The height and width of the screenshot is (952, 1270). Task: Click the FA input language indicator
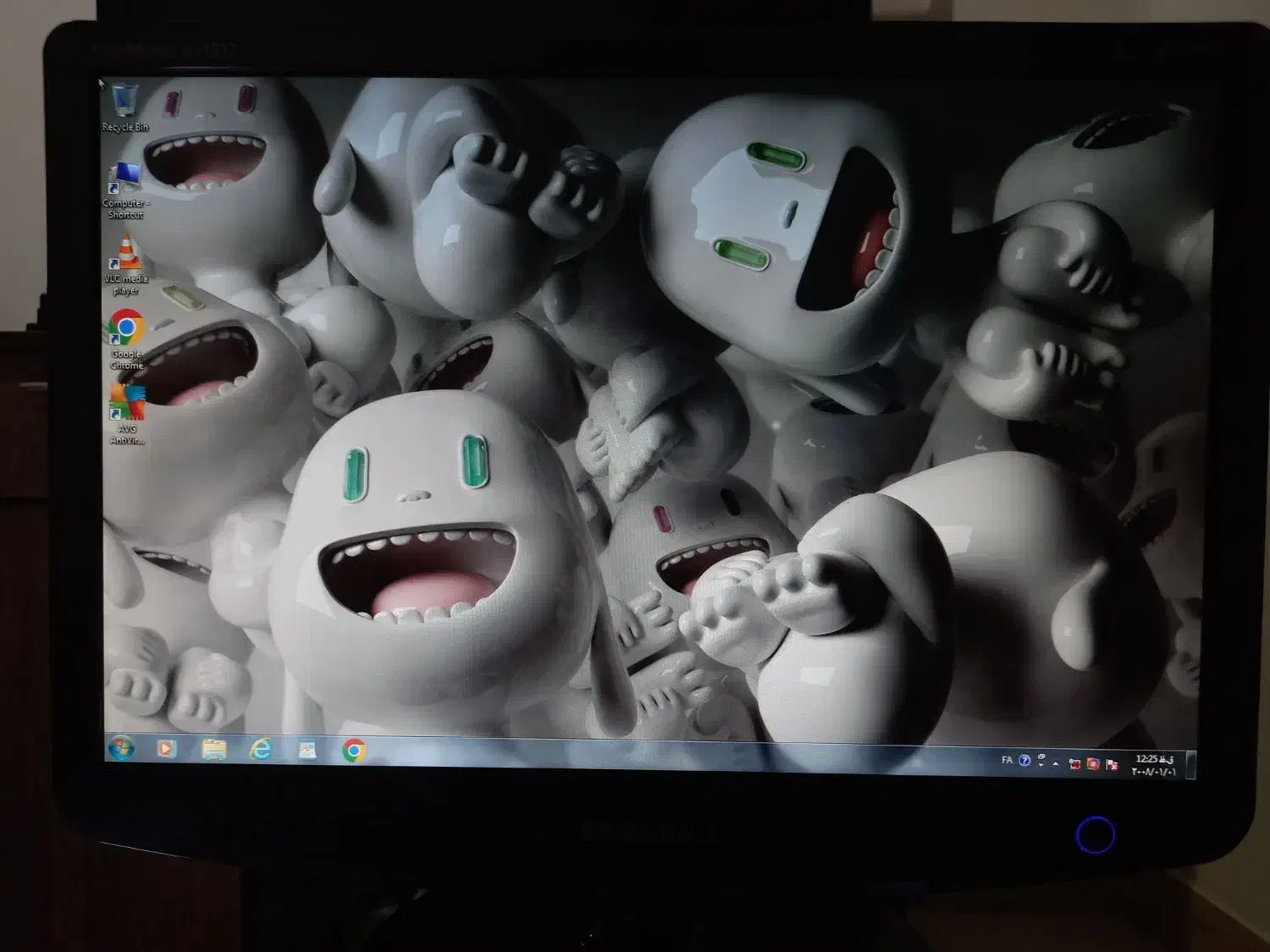point(1007,761)
